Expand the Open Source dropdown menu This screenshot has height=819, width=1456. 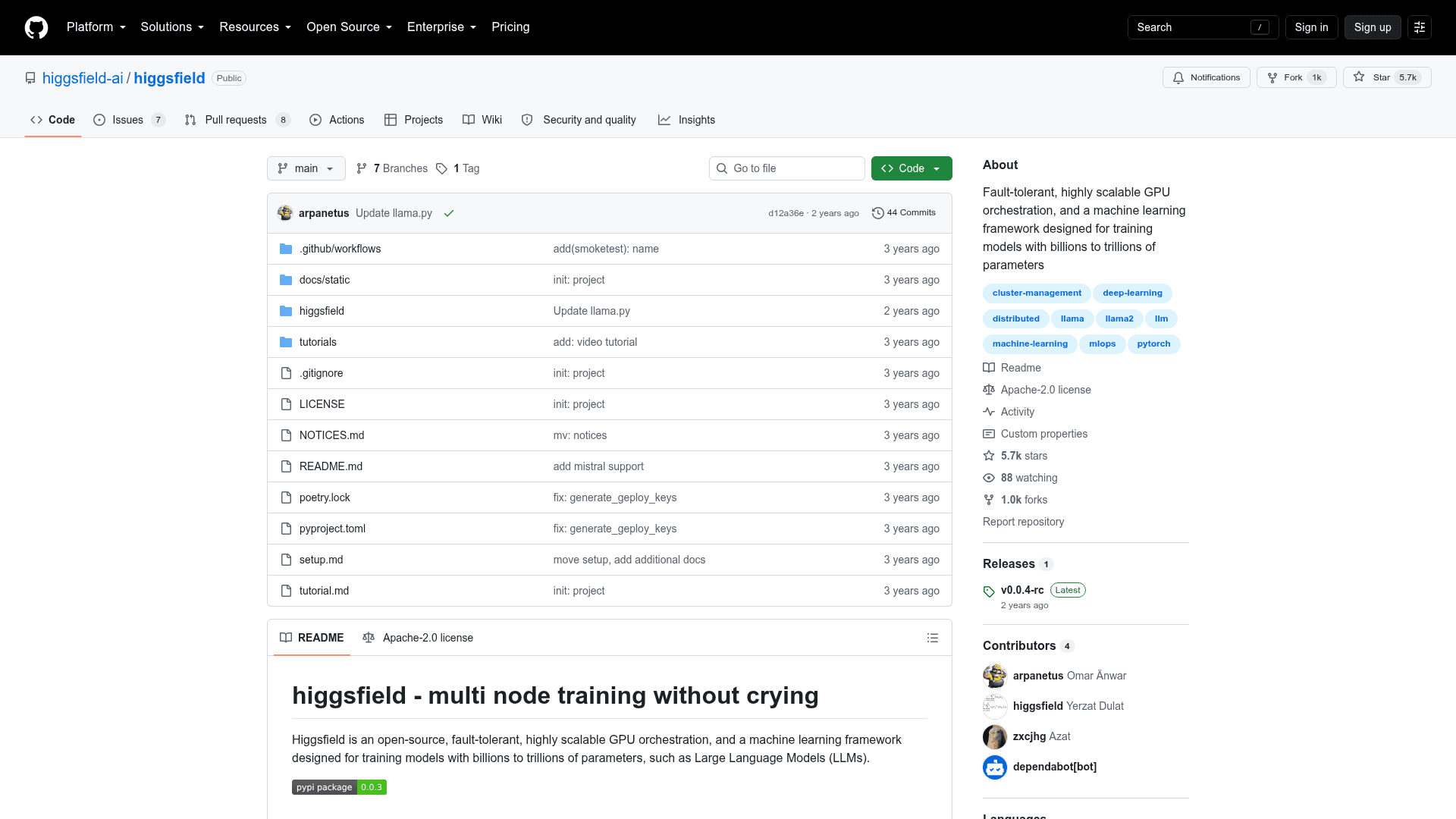coord(349,27)
